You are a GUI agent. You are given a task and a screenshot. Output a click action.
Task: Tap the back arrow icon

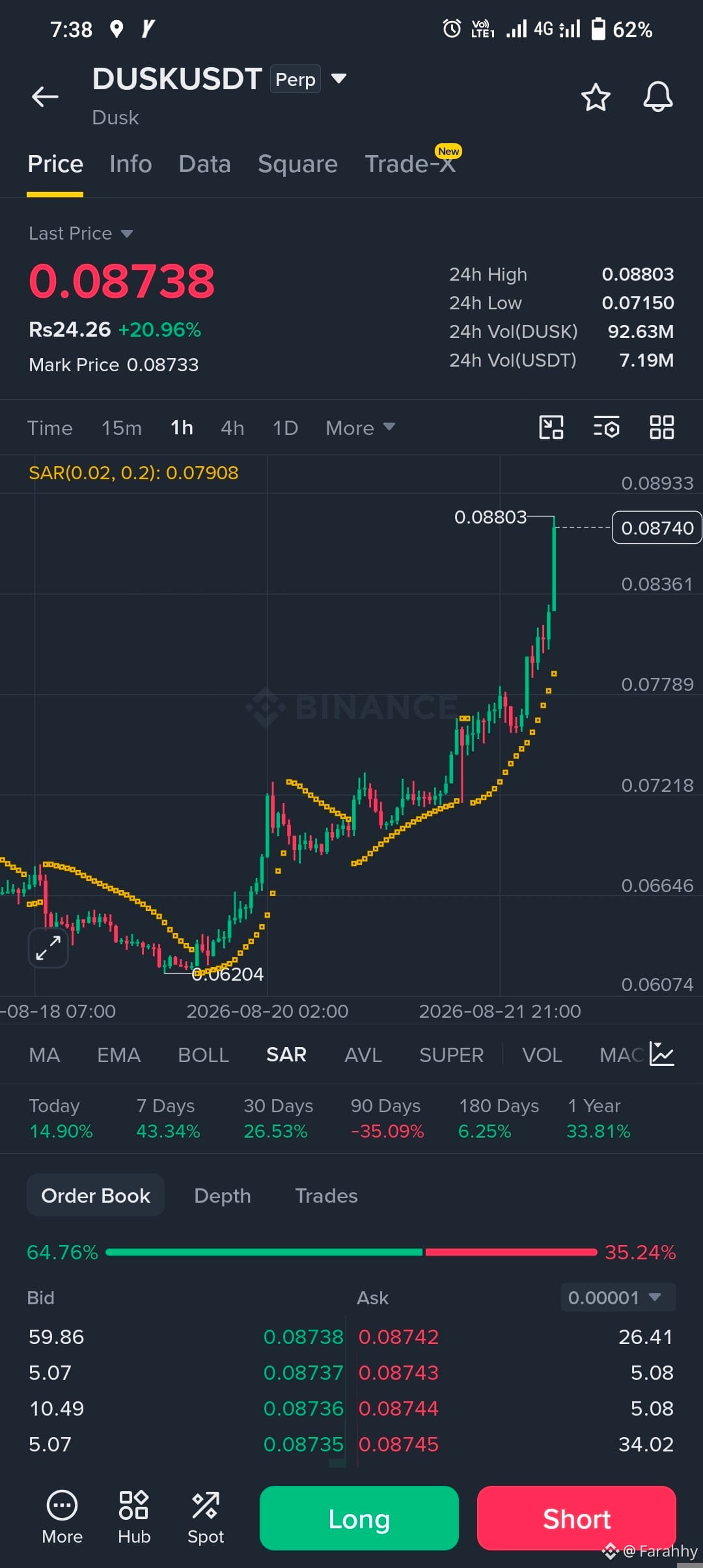[45, 96]
